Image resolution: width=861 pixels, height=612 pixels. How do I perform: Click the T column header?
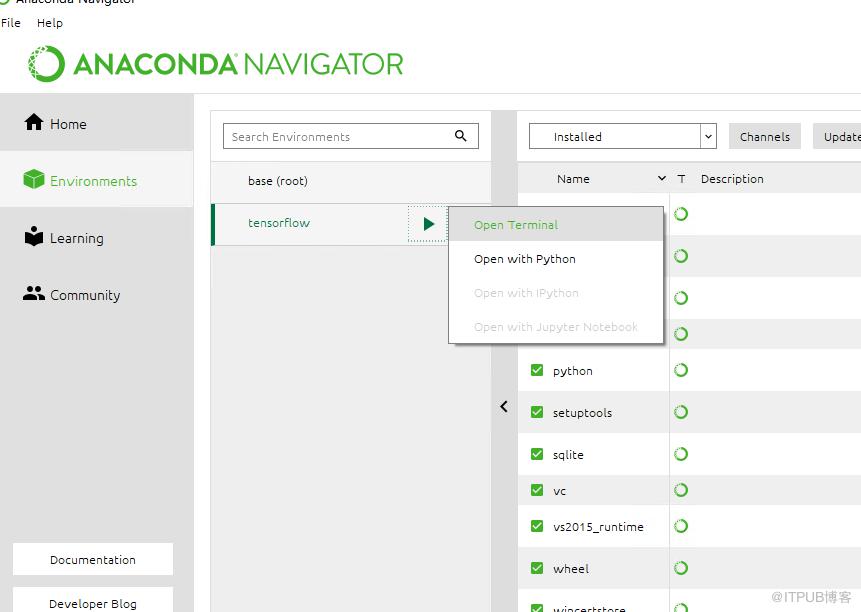coord(681,178)
